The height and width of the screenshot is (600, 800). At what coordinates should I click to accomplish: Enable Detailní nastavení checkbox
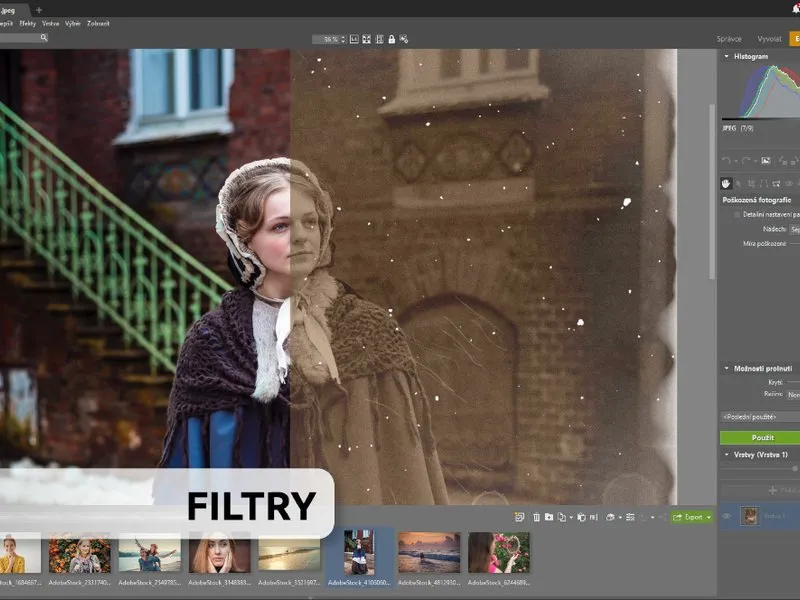click(x=737, y=215)
